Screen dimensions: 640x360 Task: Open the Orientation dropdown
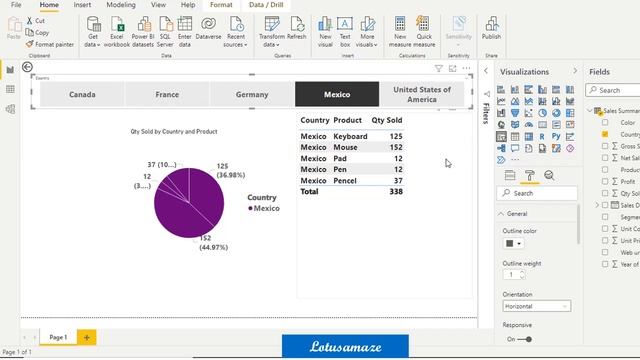(537, 306)
